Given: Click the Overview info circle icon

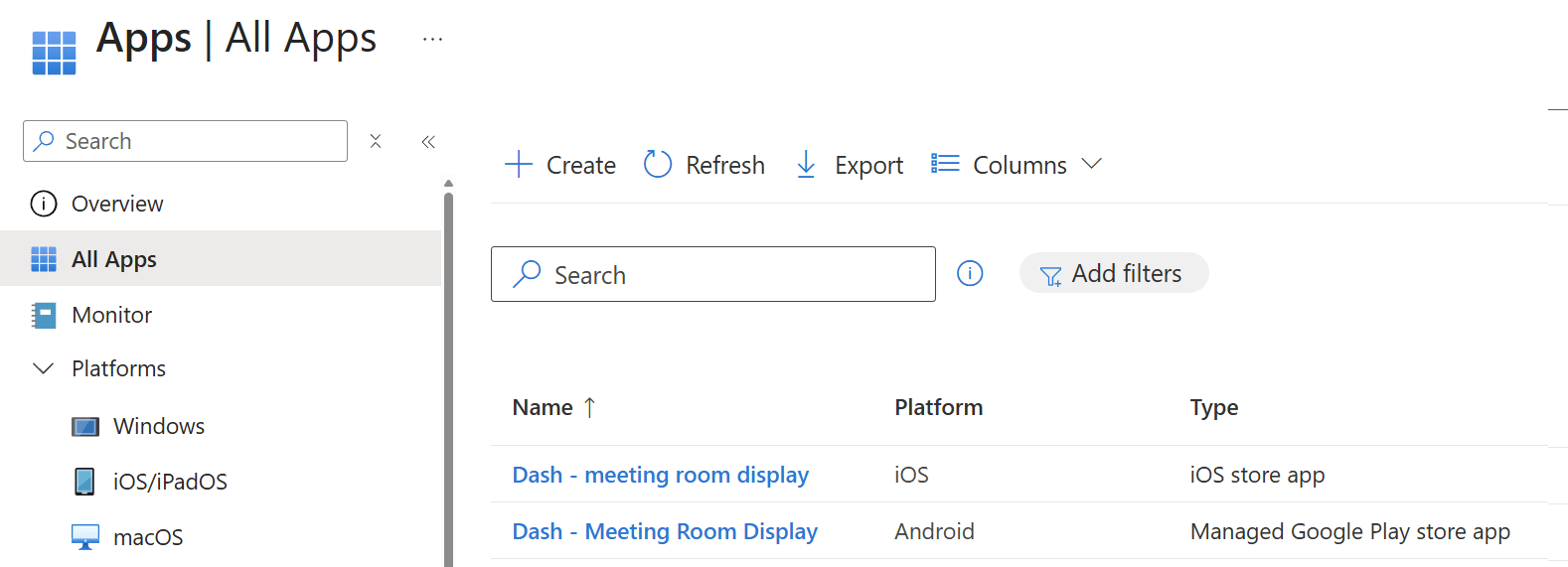Looking at the screenshot, I should click(44, 204).
